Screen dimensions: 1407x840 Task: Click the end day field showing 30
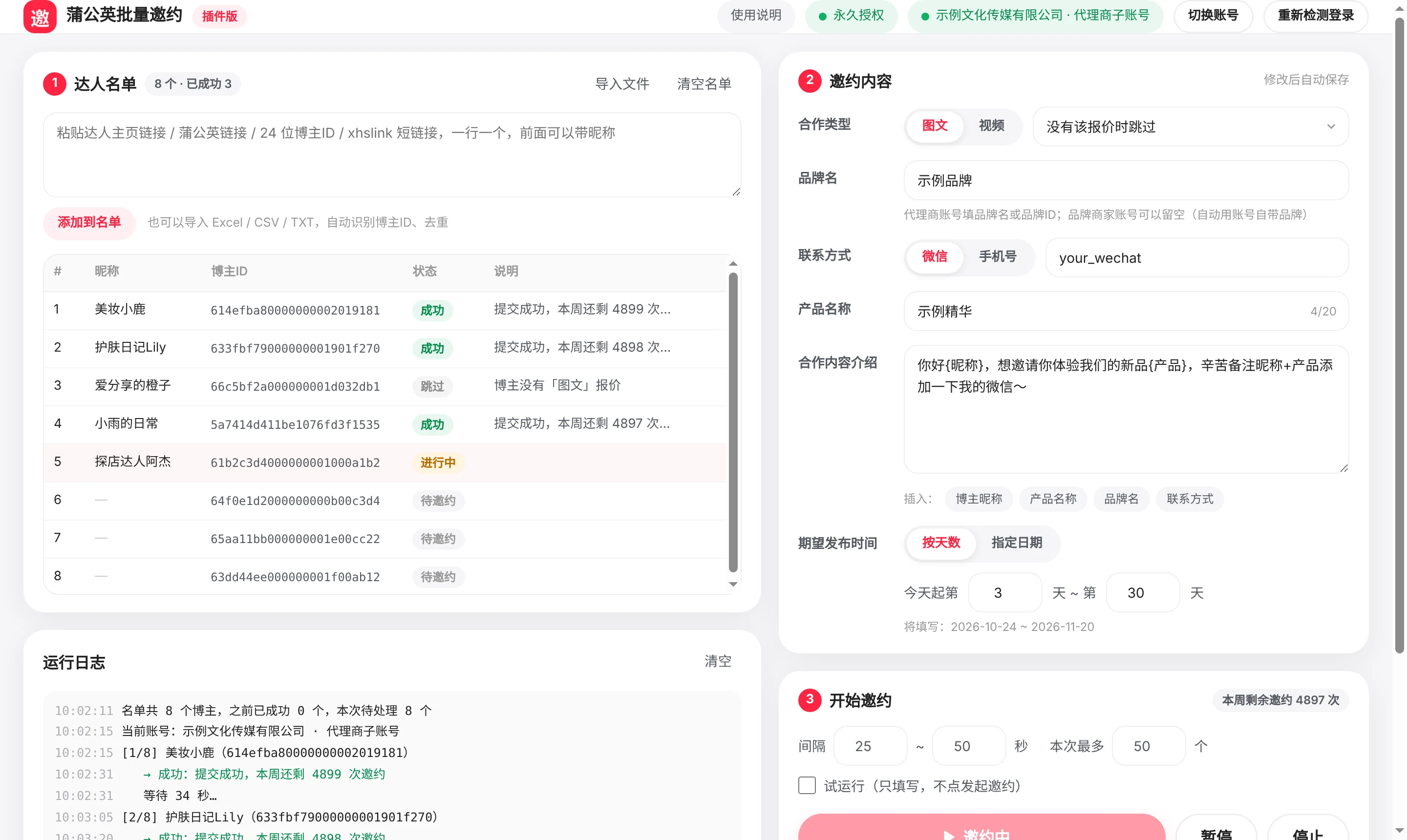[x=1144, y=593]
